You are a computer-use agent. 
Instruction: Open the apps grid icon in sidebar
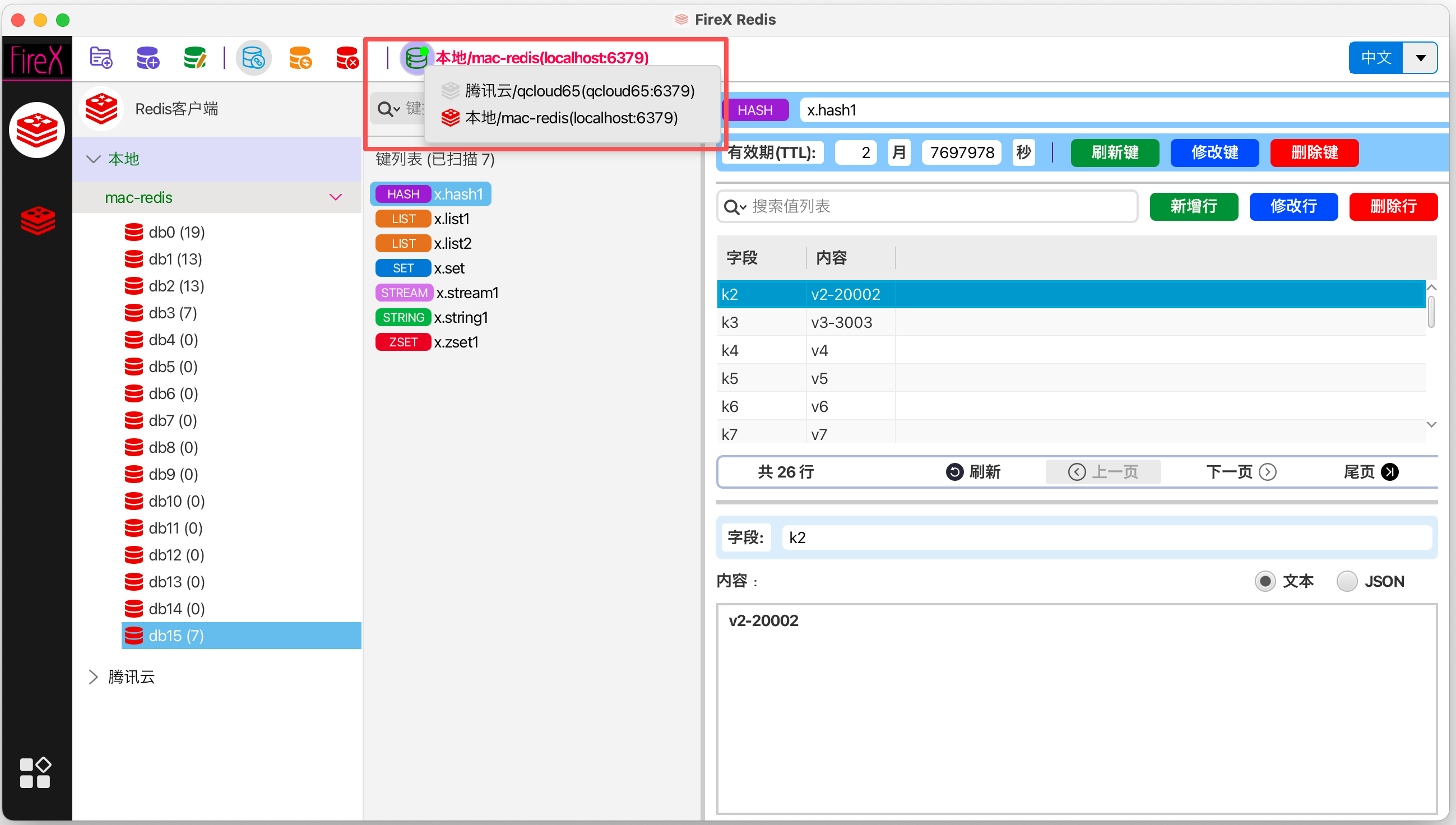point(35,773)
